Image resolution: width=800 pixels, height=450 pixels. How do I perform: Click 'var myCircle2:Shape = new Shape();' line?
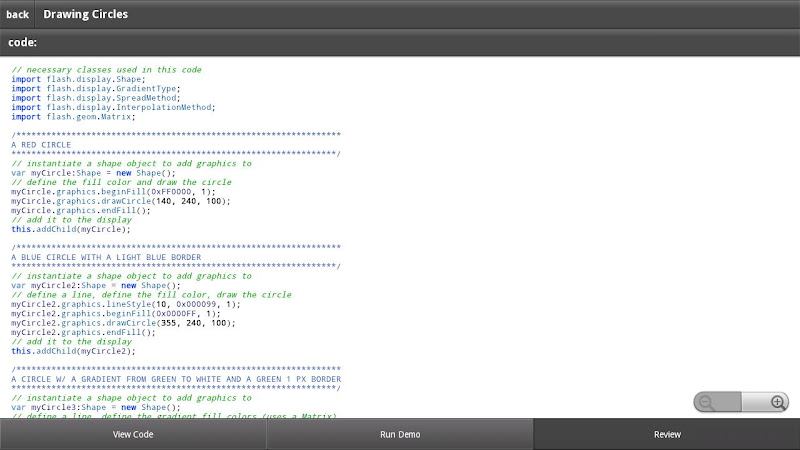tap(96, 285)
